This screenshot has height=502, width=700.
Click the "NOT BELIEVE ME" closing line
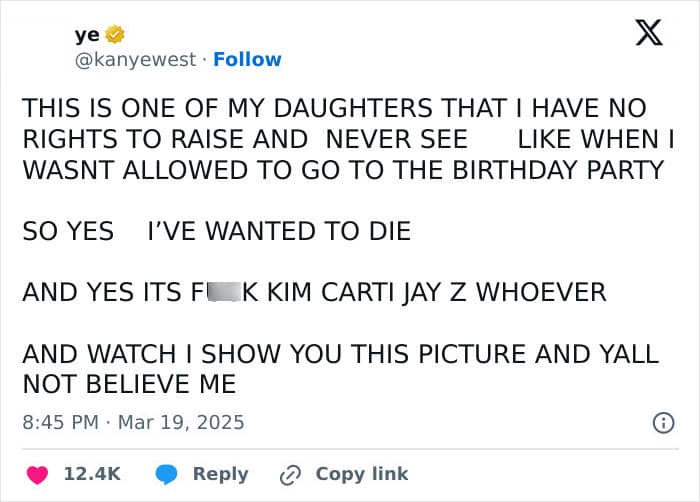click(x=129, y=384)
